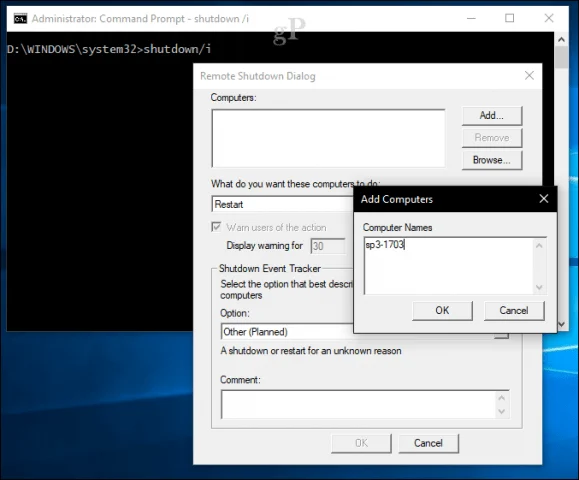Close the Remote Shutdown Dialog window
This screenshot has height=480, width=579.
click(x=529, y=76)
